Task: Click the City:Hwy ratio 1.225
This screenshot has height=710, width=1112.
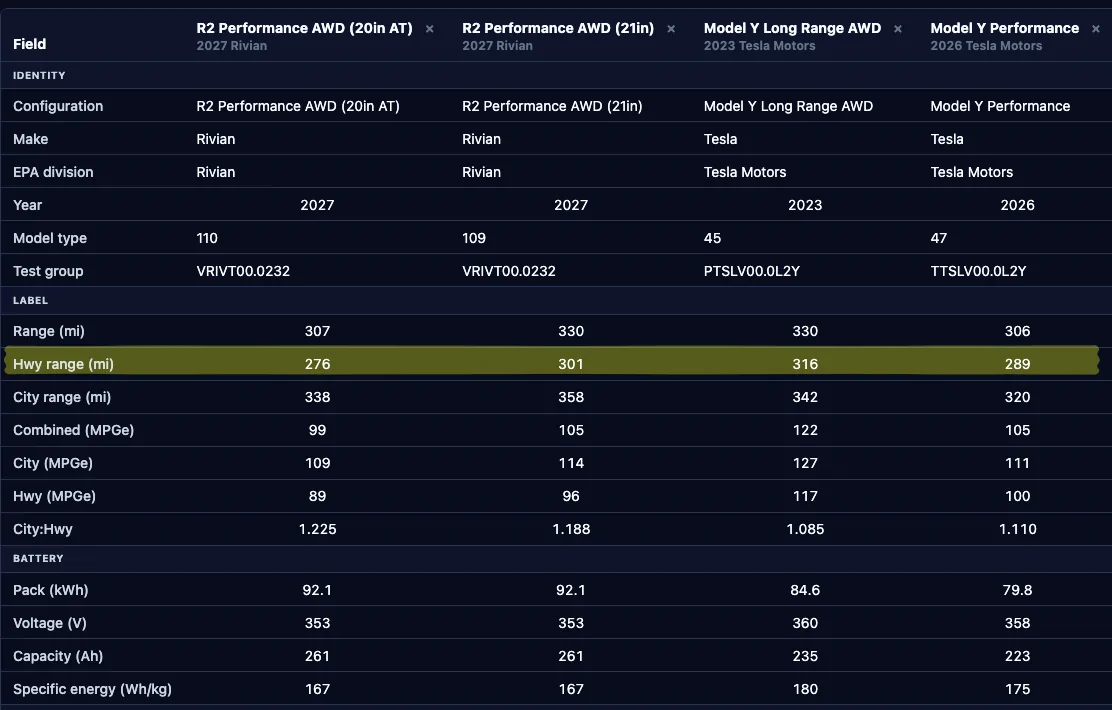Action: click(x=317, y=528)
